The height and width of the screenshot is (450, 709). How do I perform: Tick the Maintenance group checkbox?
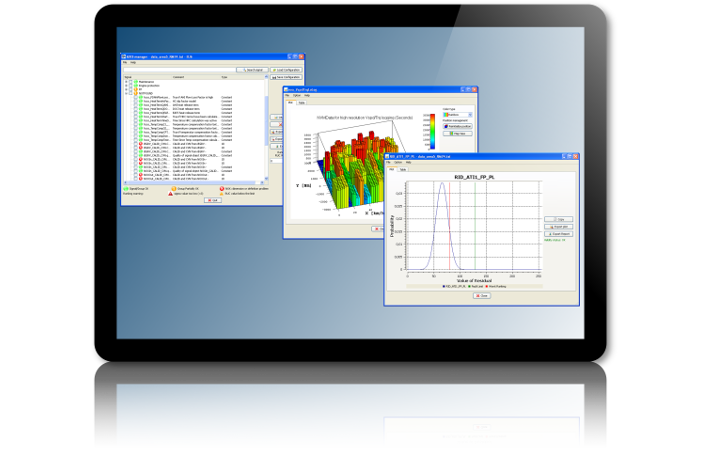coord(131,82)
